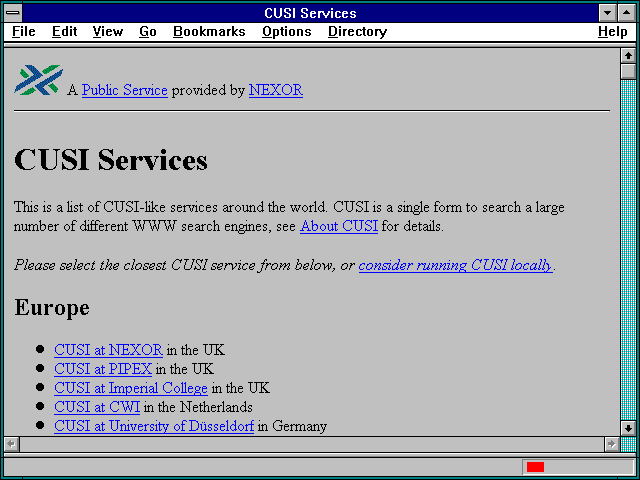The width and height of the screenshot is (640, 480).
Task: Click the vertical scrollbar down arrow
Action: 628,429
